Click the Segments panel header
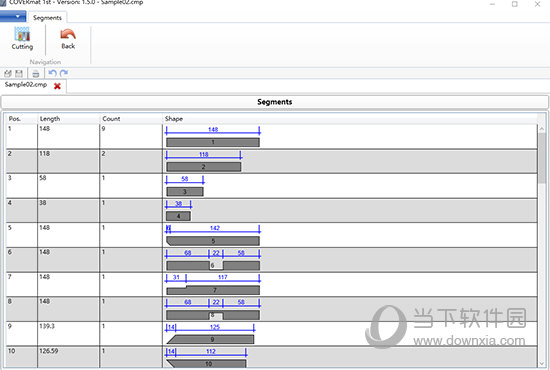This screenshot has width=550, height=370. (x=274, y=102)
